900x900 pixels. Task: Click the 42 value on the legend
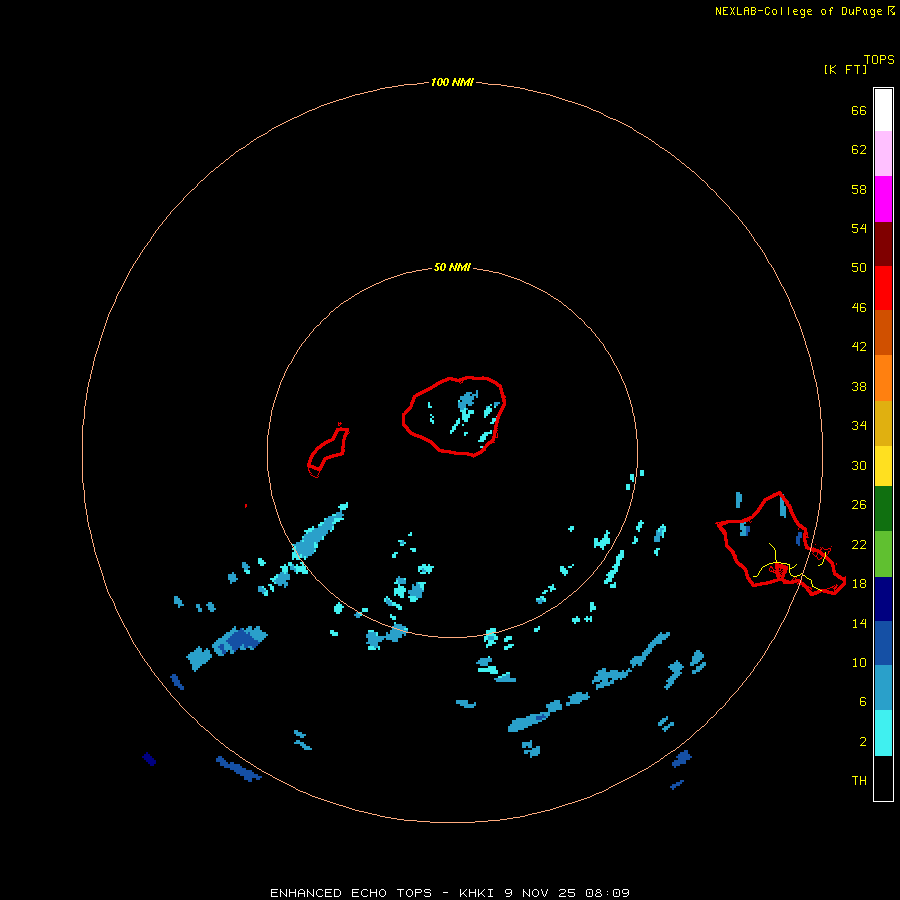pos(859,347)
